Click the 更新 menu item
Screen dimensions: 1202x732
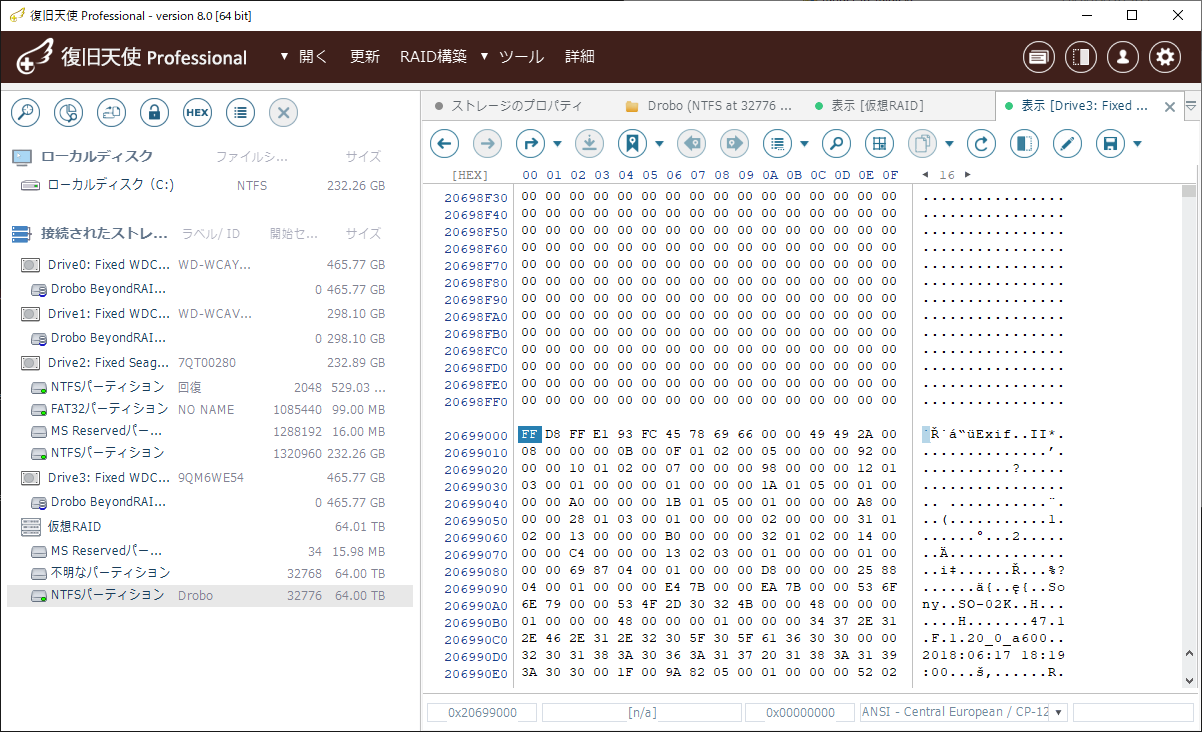point(365,57)
